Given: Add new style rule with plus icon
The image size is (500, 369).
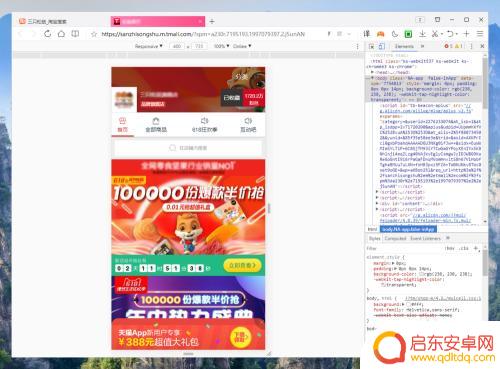Looking at the screenshot, I should click(x=476, y=248).
